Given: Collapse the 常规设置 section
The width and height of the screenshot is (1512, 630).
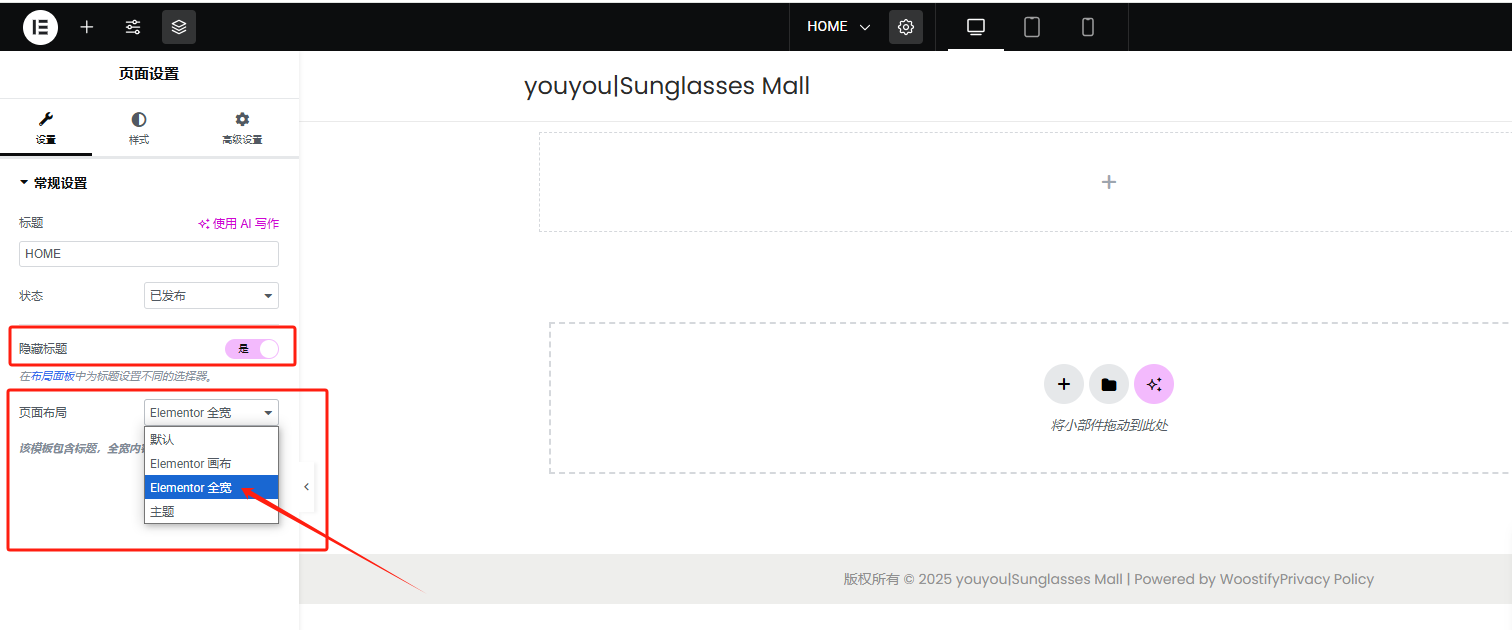Looking at the screenshot, I should pos(54,183).
